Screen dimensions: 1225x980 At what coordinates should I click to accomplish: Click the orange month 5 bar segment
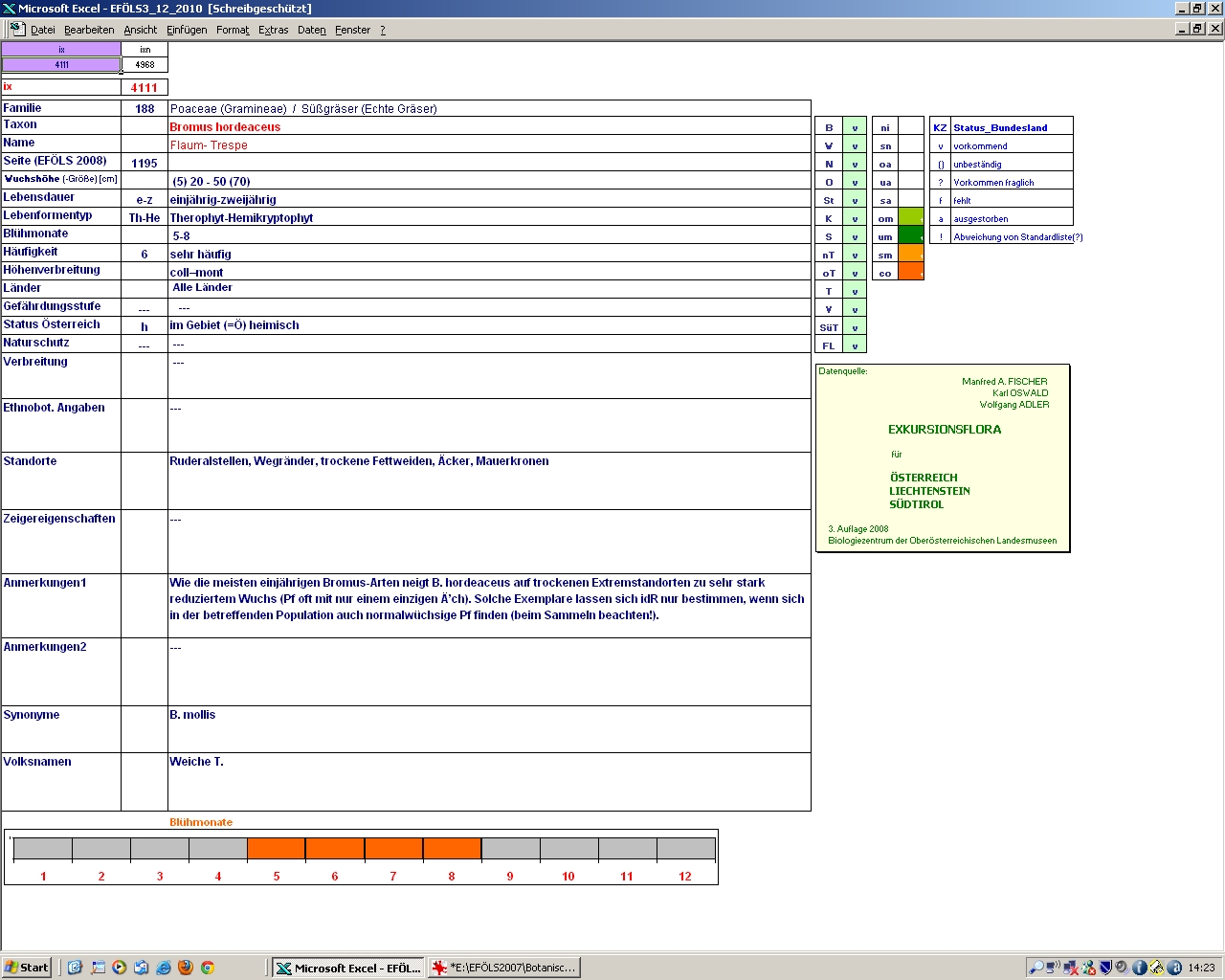click(277, 849)
